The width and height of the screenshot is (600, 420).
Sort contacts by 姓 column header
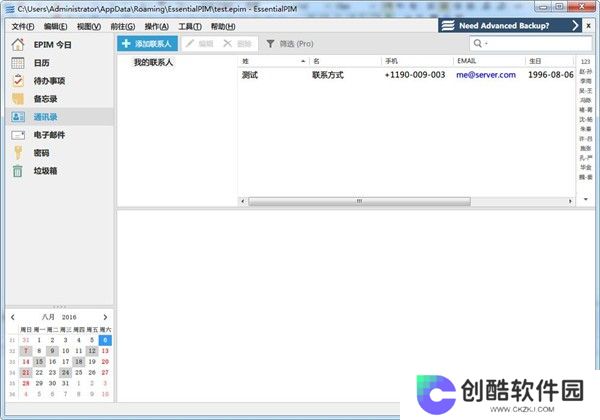click(273, 61)
